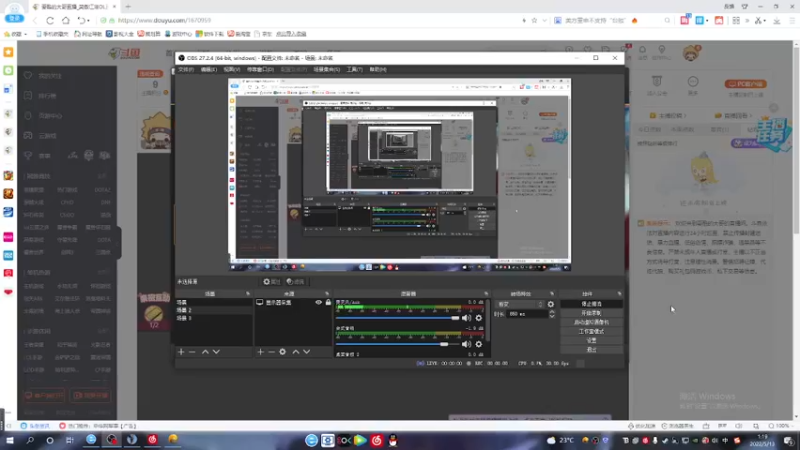
Task: Click the Start Virtual Camera button
Action: pos(591,322)
